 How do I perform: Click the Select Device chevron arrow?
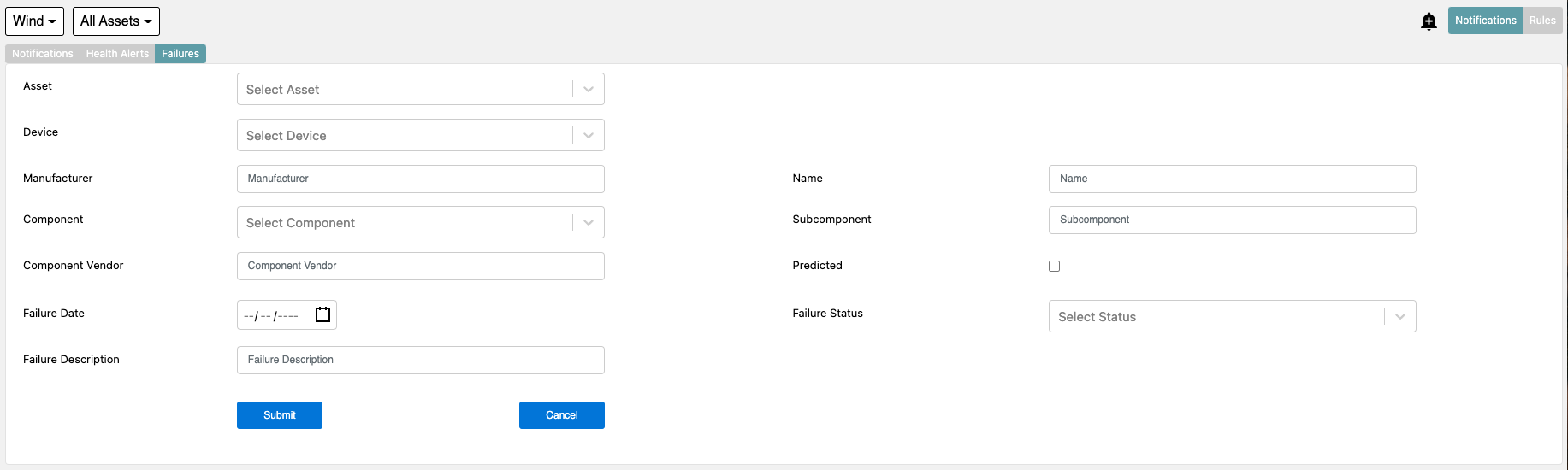click(589, 135)
